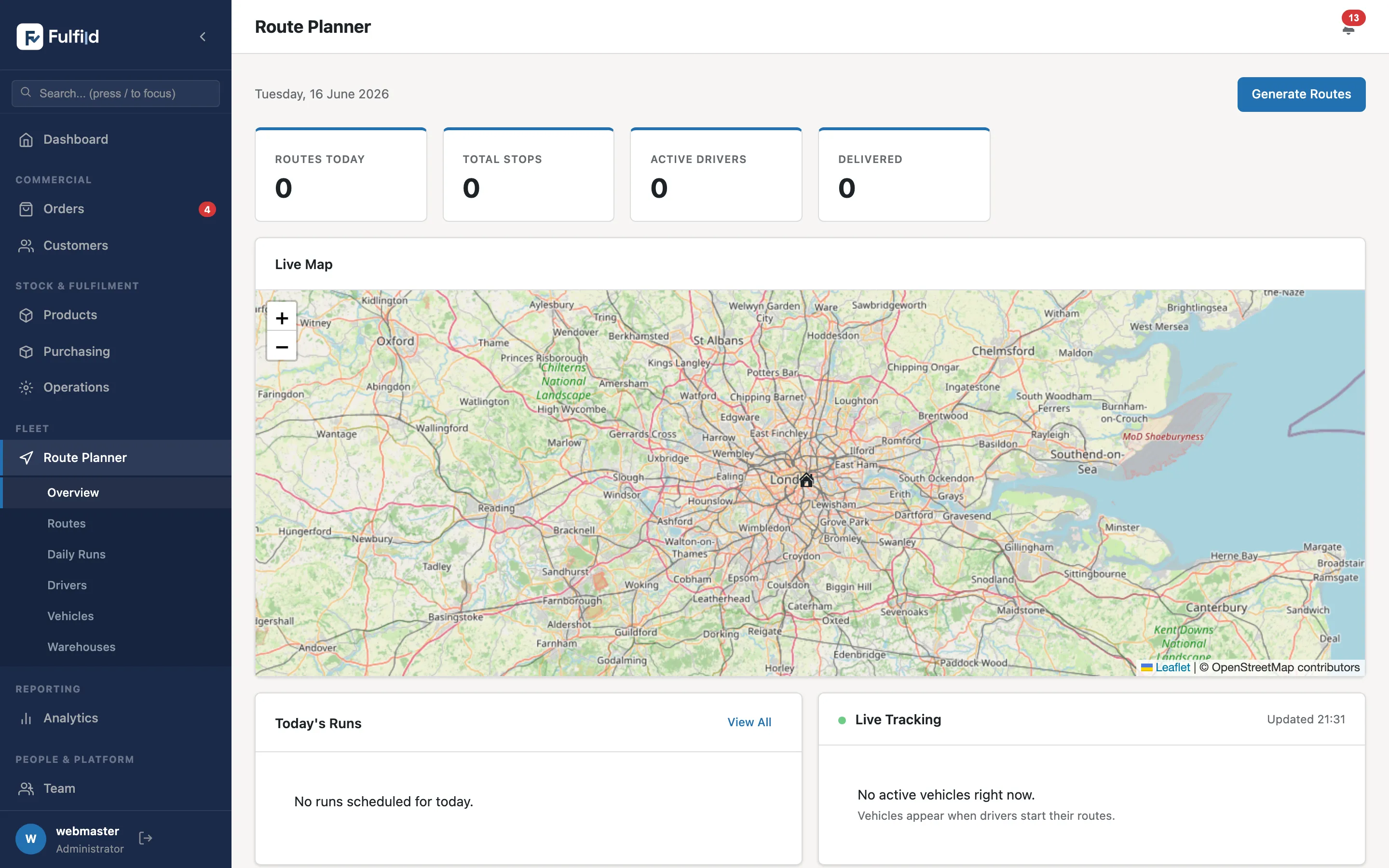This screenshot has height=868, width=1389.
Task: Click the Fulfild logo icon
Action: point(29,37)
